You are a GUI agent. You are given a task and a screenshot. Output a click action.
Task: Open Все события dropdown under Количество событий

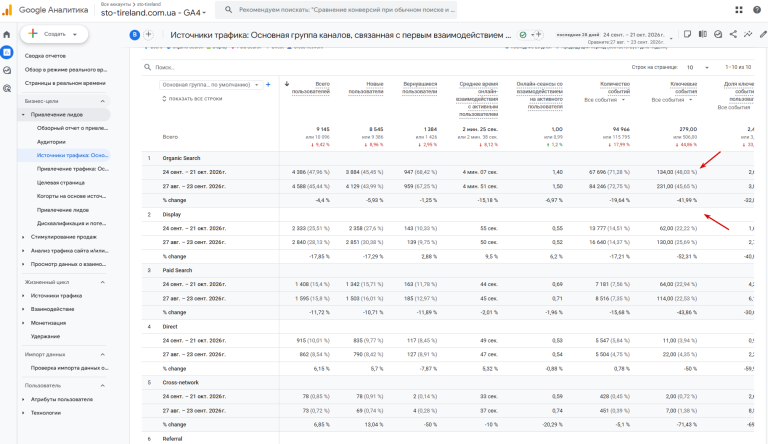coord(605,100)
